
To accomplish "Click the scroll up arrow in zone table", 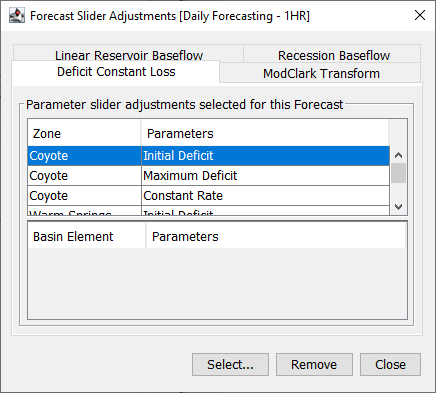I will (398, 155).
